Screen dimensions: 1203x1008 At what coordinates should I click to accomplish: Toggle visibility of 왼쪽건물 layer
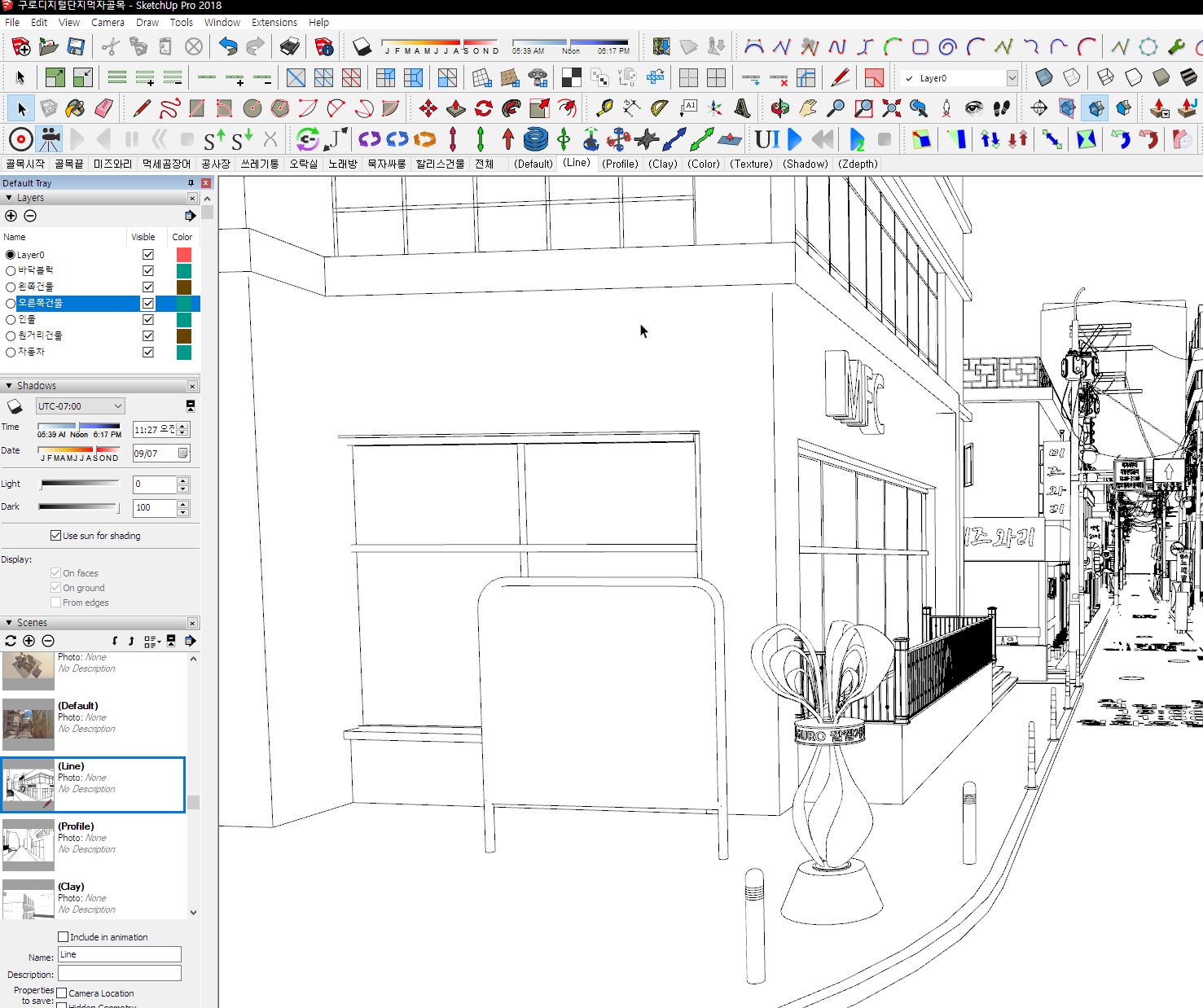click(148, 287)
